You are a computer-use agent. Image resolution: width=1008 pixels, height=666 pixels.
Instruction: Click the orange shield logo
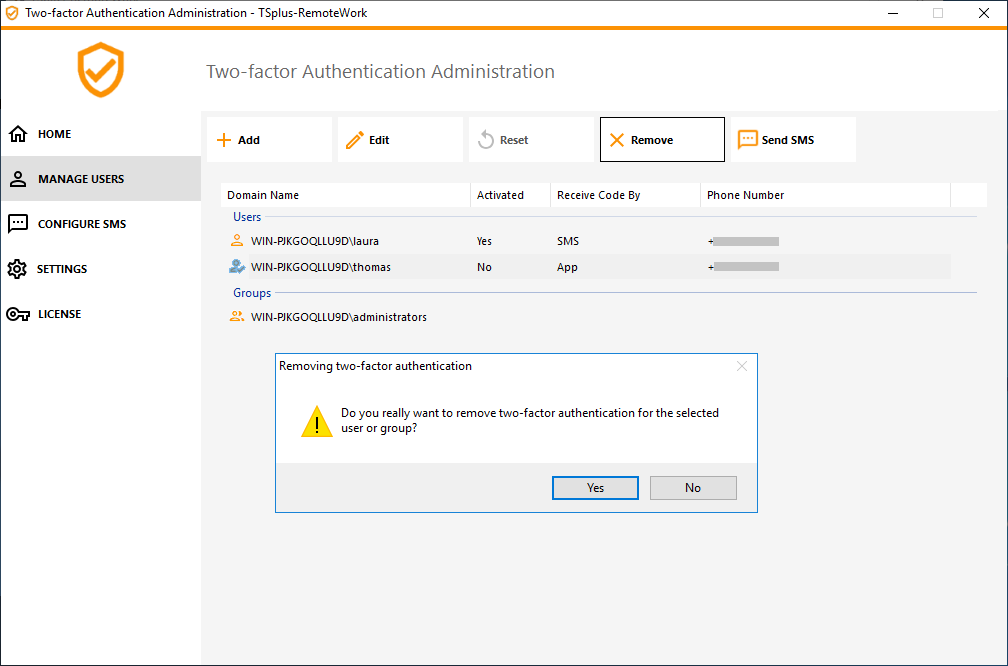pos(100,70)
